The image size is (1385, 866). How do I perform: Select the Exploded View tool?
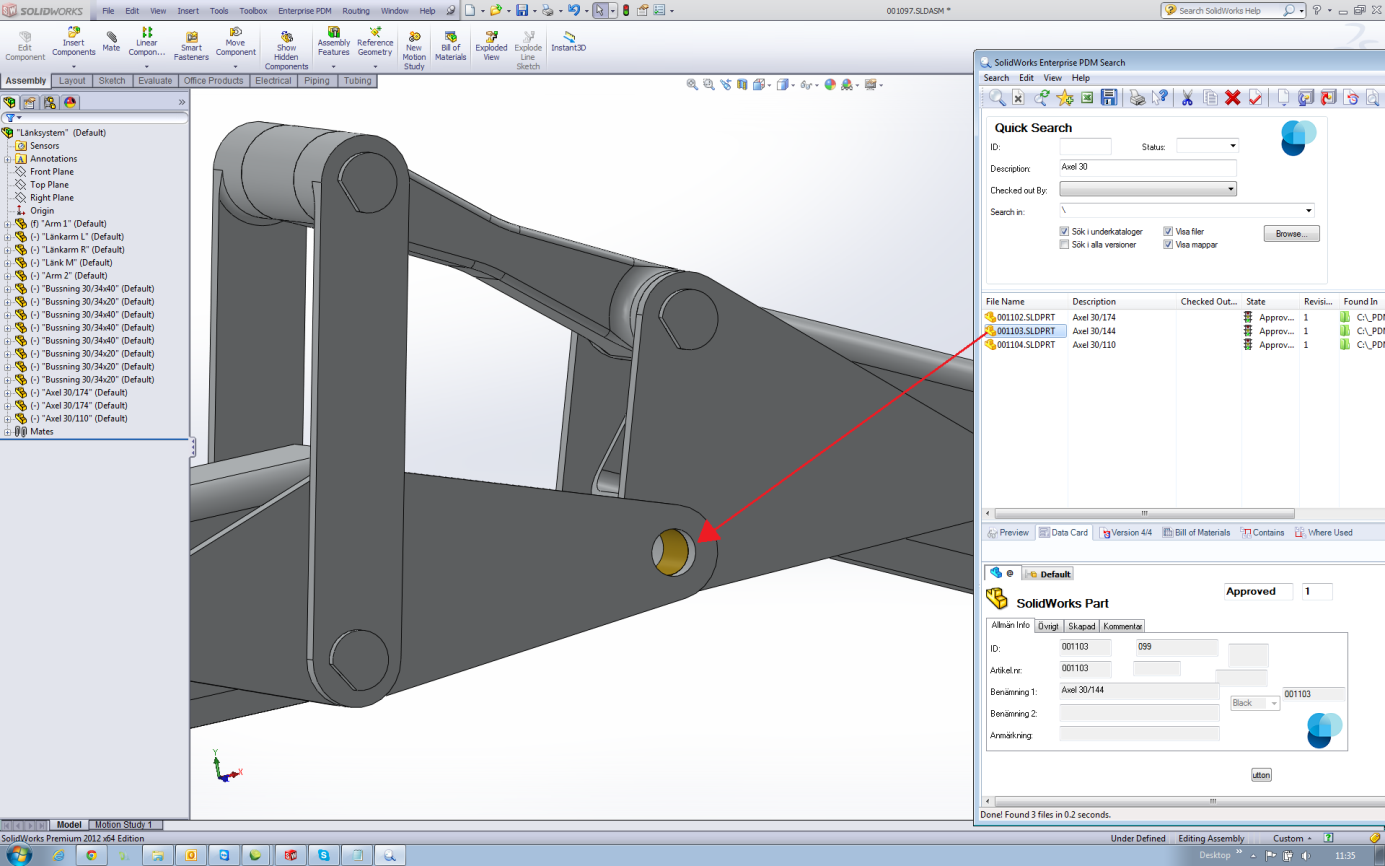[490, 44]
